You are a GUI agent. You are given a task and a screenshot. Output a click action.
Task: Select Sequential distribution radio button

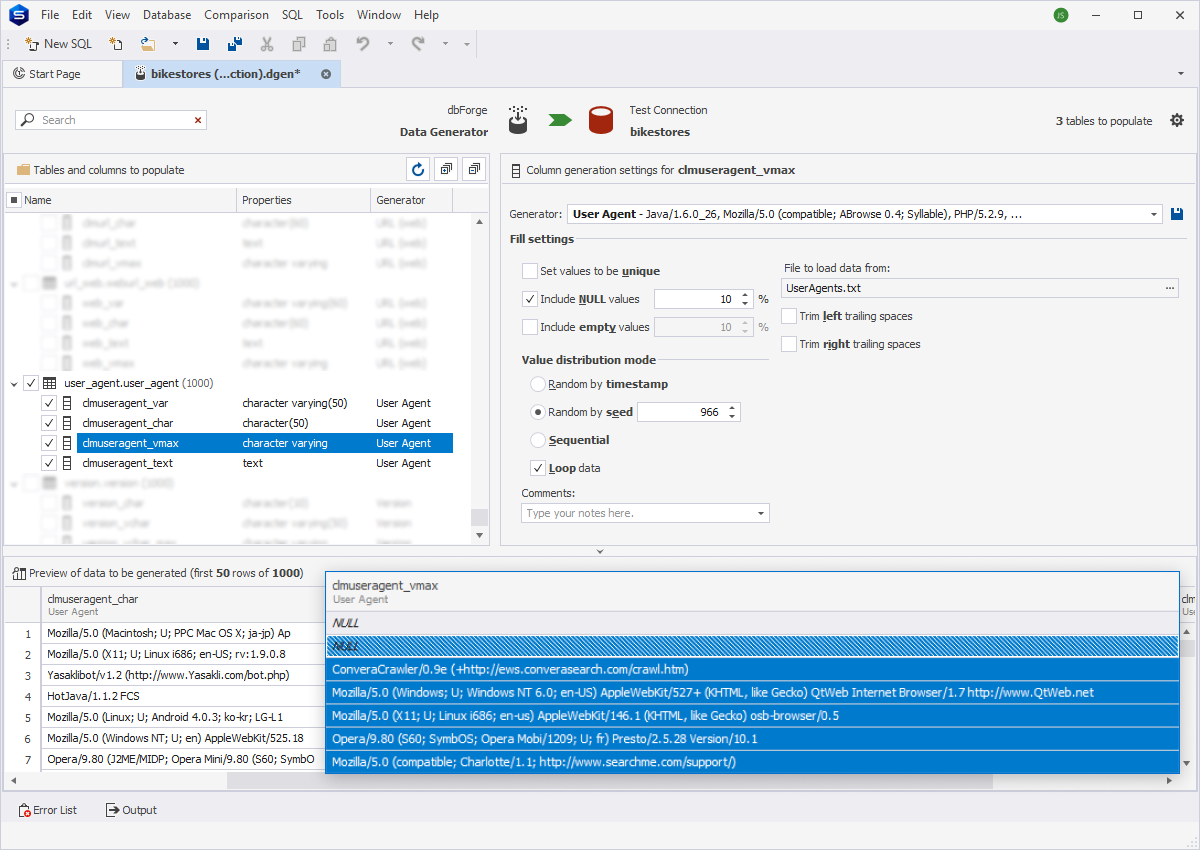(538, 440)
